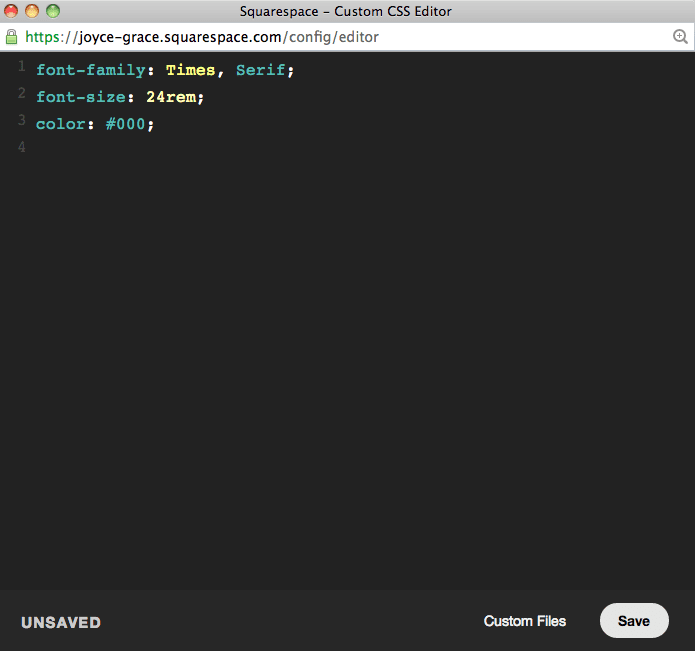Click the red close window button
The width and height of the screenshot is (695, 651).
tap(11, 11)
